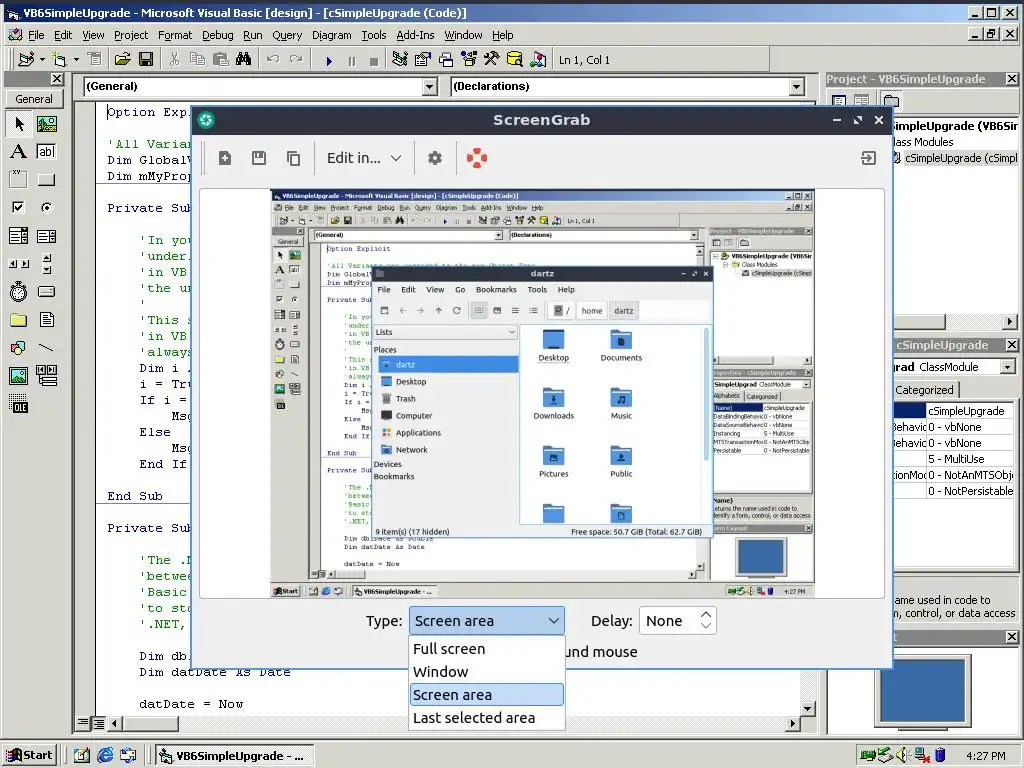Select the Label control in toolbox
Screen dimensions: 1024x768
tap(19, 152)
